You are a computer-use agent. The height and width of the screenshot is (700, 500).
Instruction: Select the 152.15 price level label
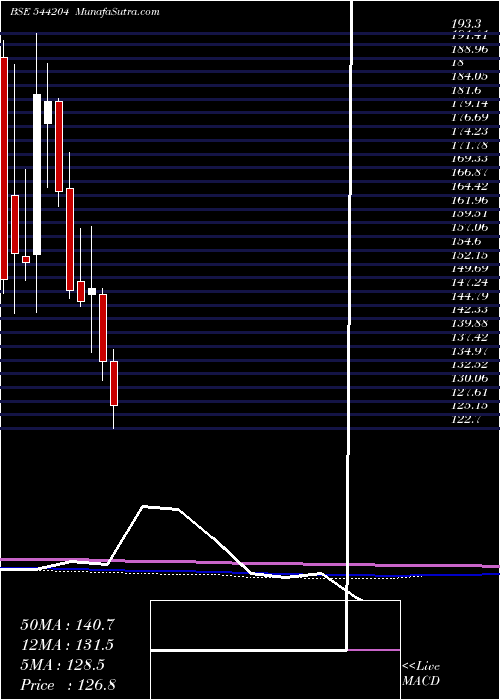470,255
